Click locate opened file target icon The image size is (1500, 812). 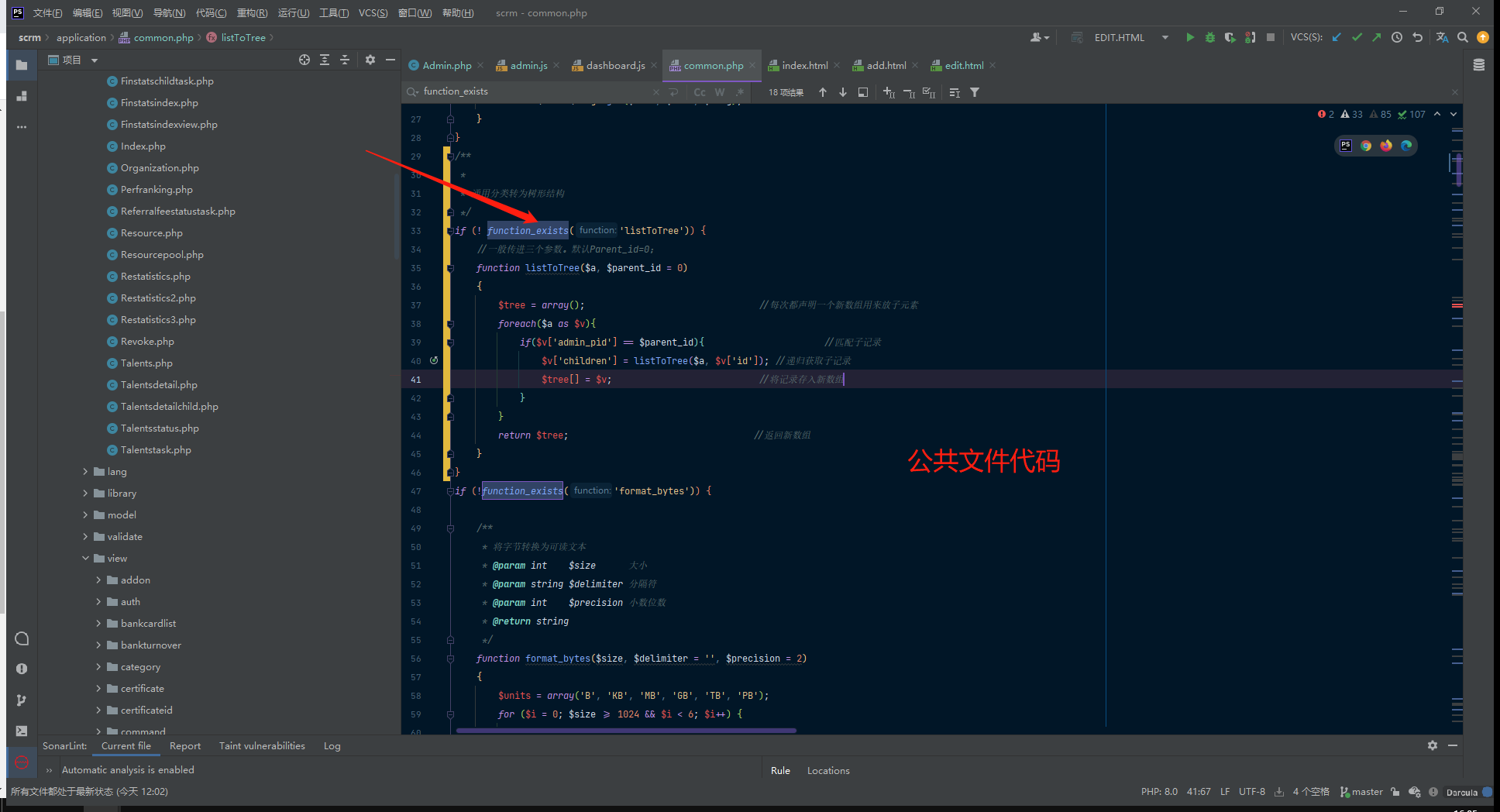[x=304, y=60]
